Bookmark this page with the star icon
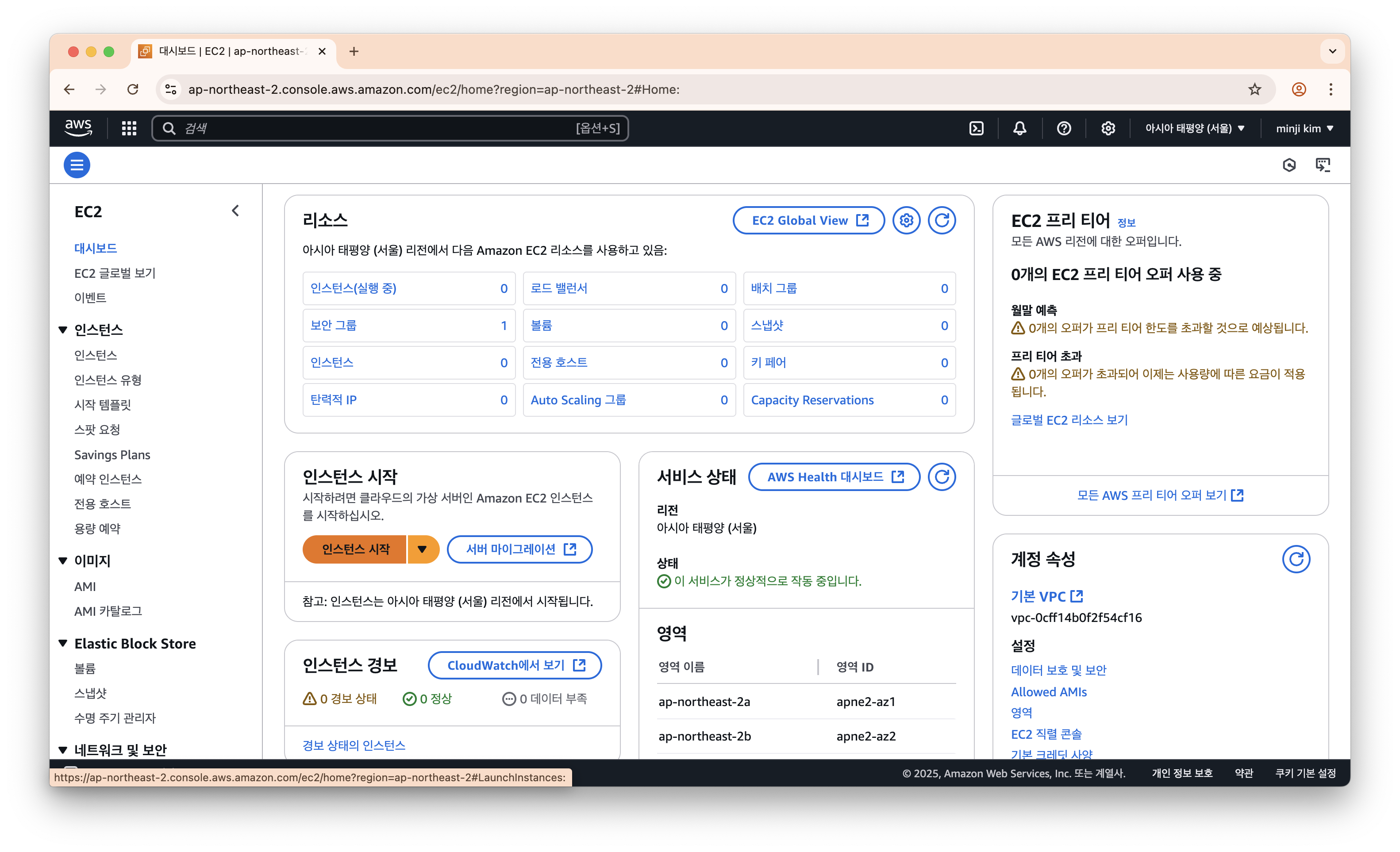Screen dimensions: 1400x852 coord(1254,89)
